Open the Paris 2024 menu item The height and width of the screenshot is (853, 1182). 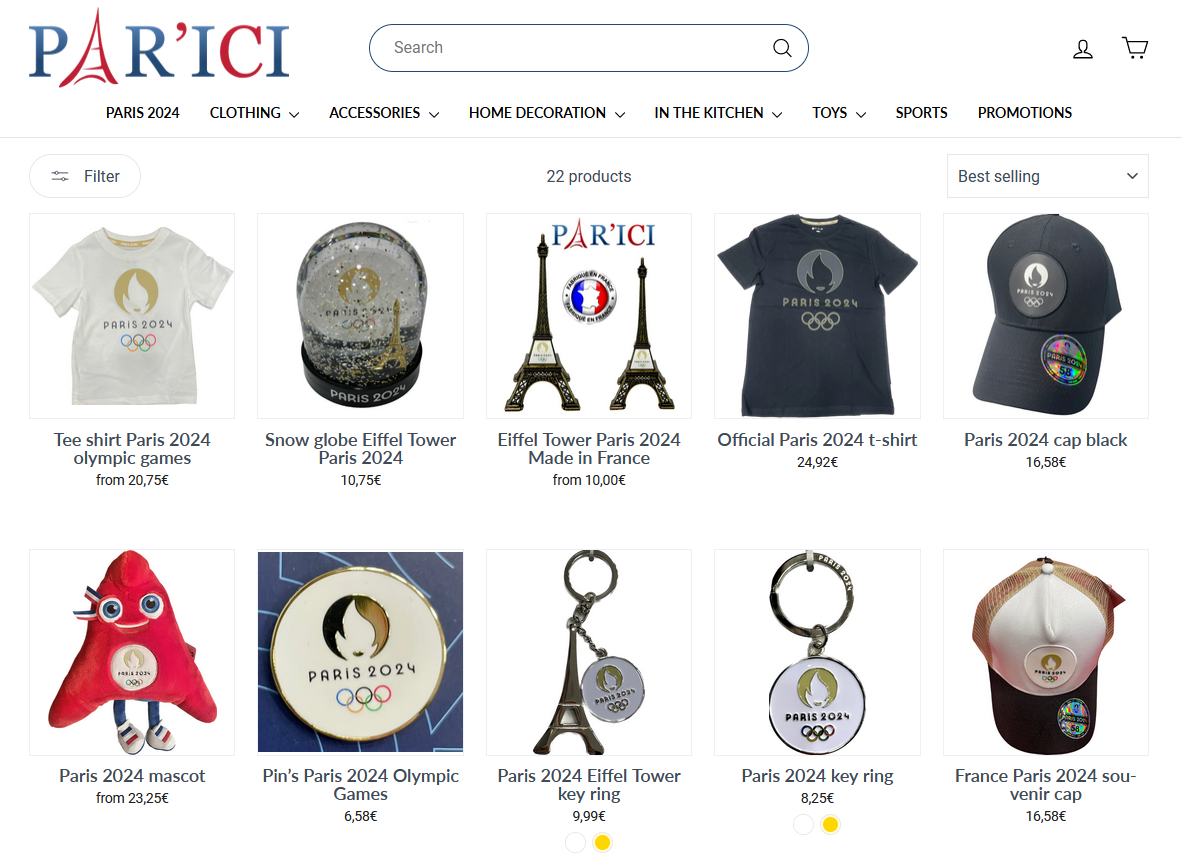point(142,113)
